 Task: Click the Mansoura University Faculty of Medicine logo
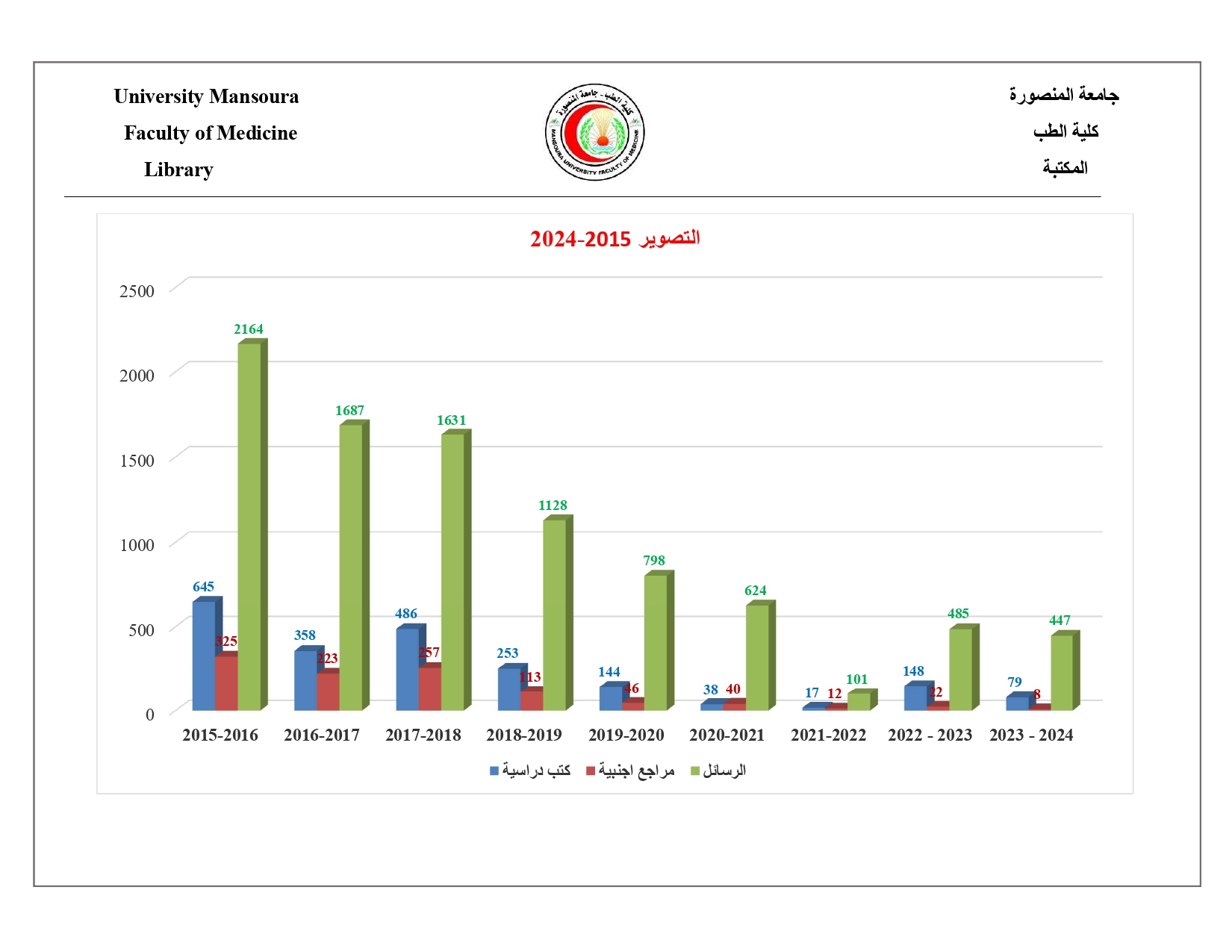[594, 132]
